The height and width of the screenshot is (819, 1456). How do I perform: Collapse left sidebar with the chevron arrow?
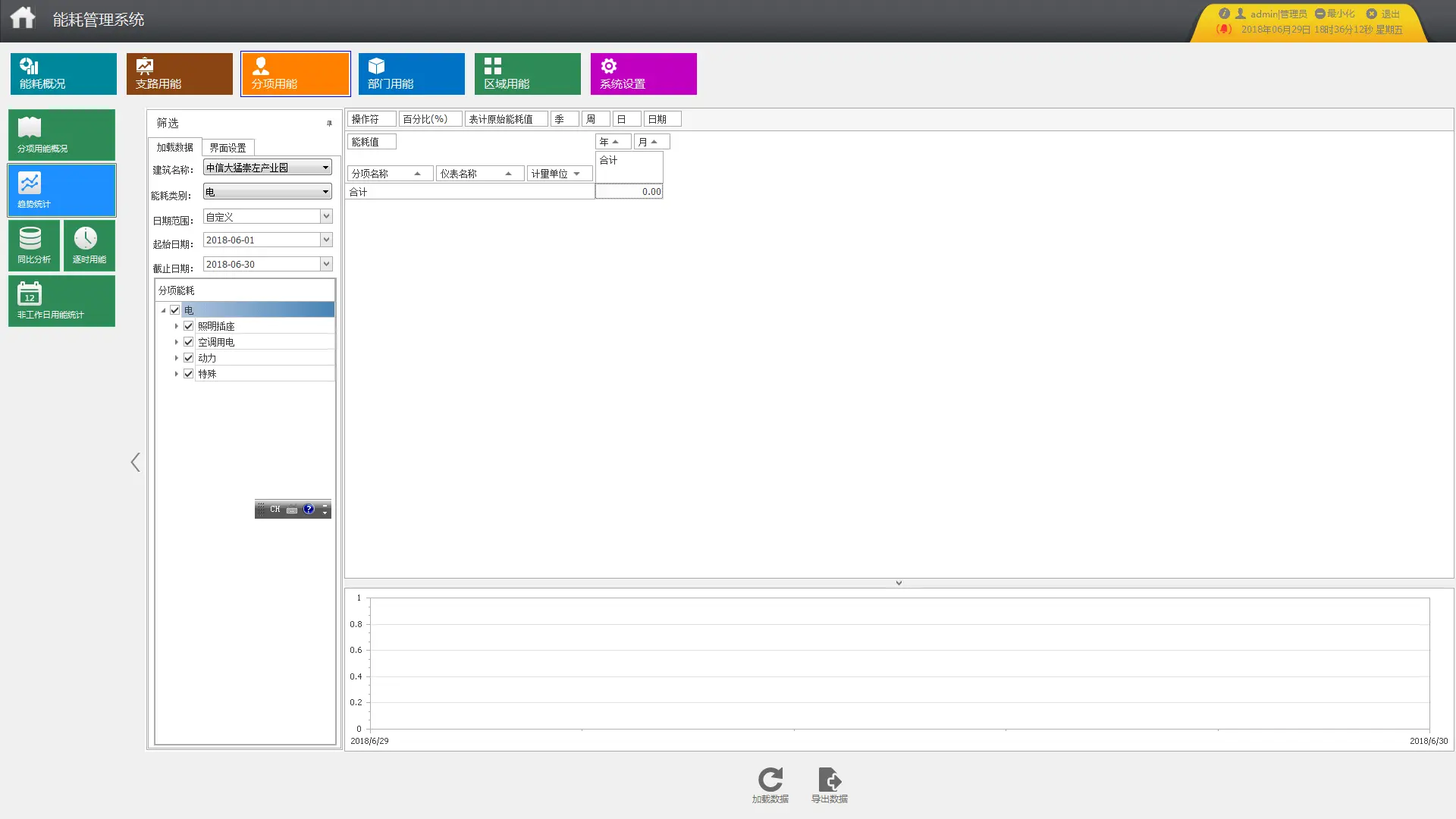pos(135,463)
